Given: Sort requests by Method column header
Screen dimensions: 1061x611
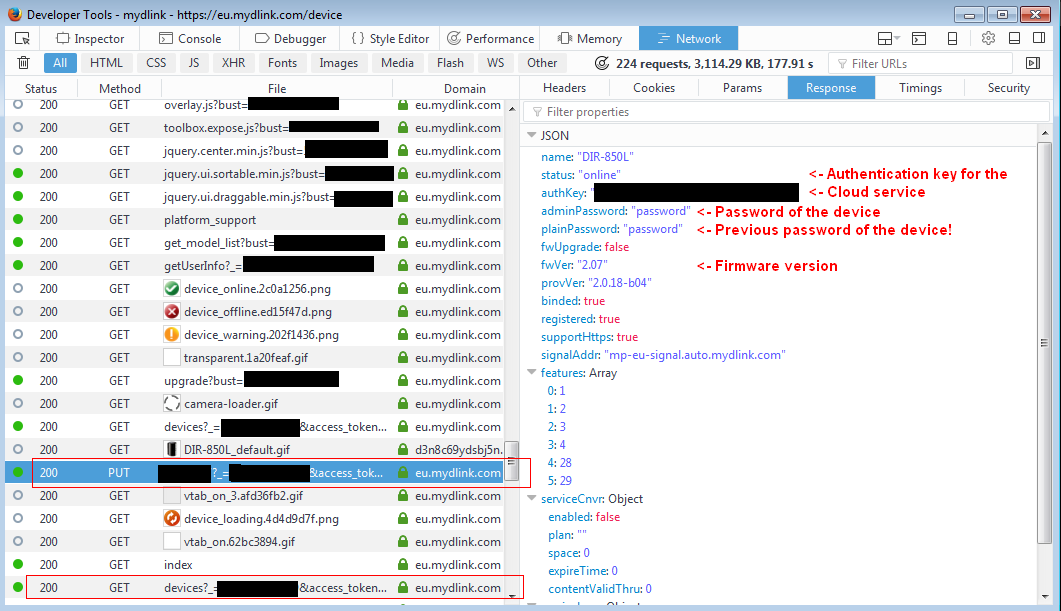Looking at the screenshot, I should coord(120,89).
